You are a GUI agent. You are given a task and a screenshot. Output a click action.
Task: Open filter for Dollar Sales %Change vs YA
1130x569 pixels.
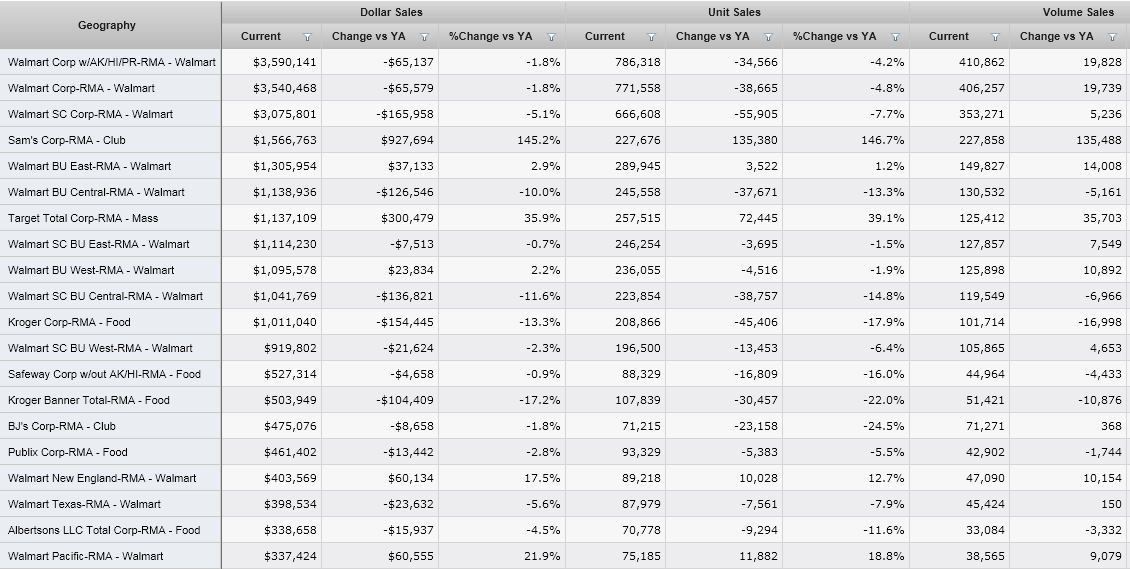pyautogui.click(x=551, y=37)
